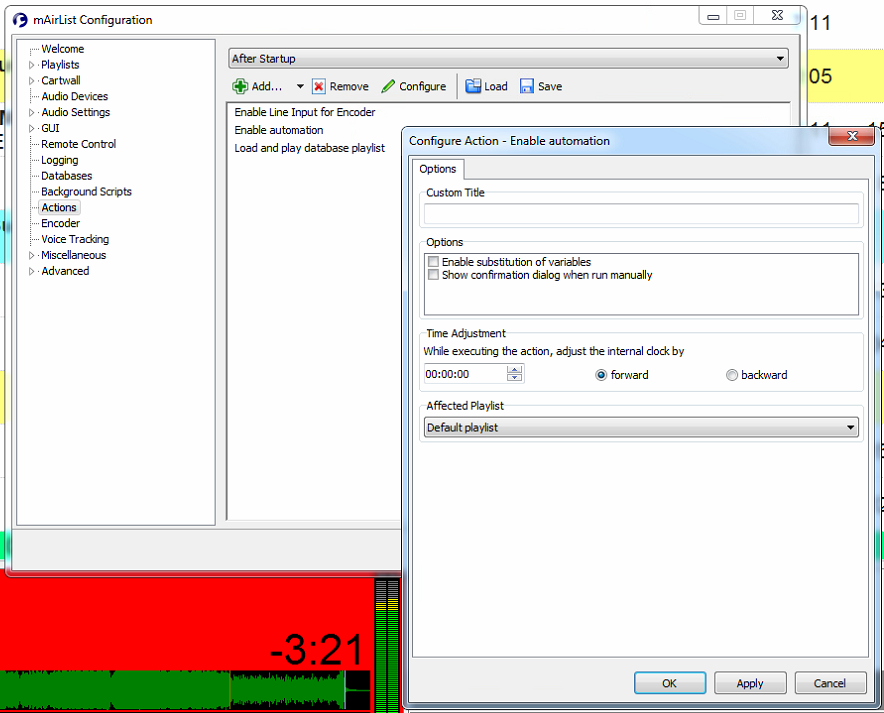Viewport: 884px width, 713px height.
Task: Expand the Playlists tree node
Action: point(32,65)
